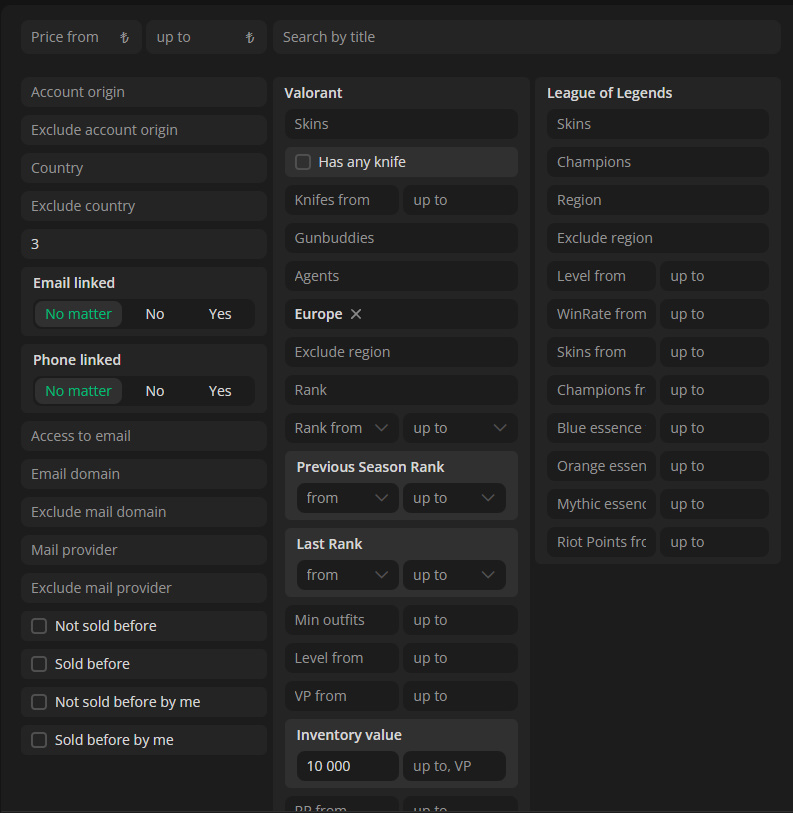Remove the Europe region tag
Image resolution: width=793 pixels, height=813 pixels.
(356, 314)
